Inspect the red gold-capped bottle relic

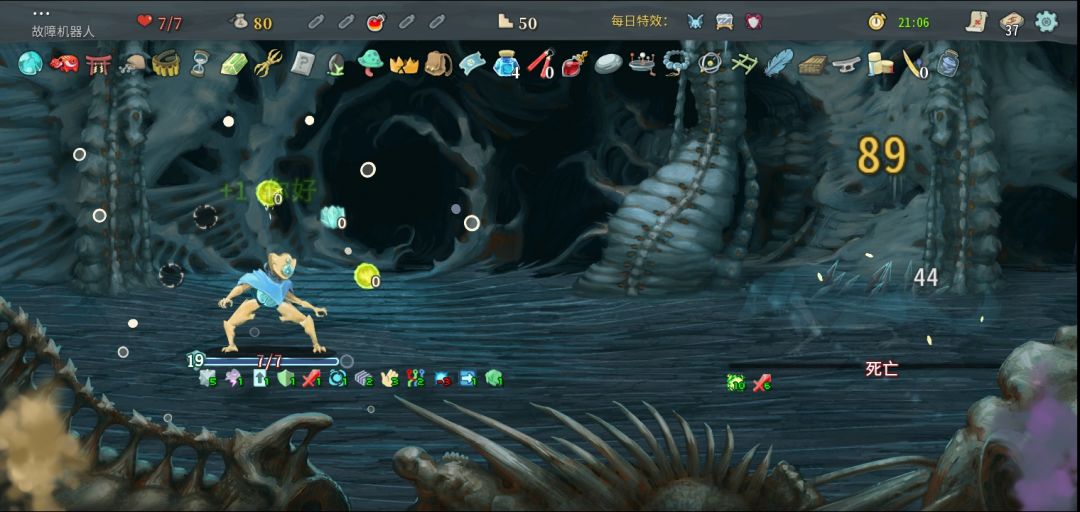tap(574, 64)
